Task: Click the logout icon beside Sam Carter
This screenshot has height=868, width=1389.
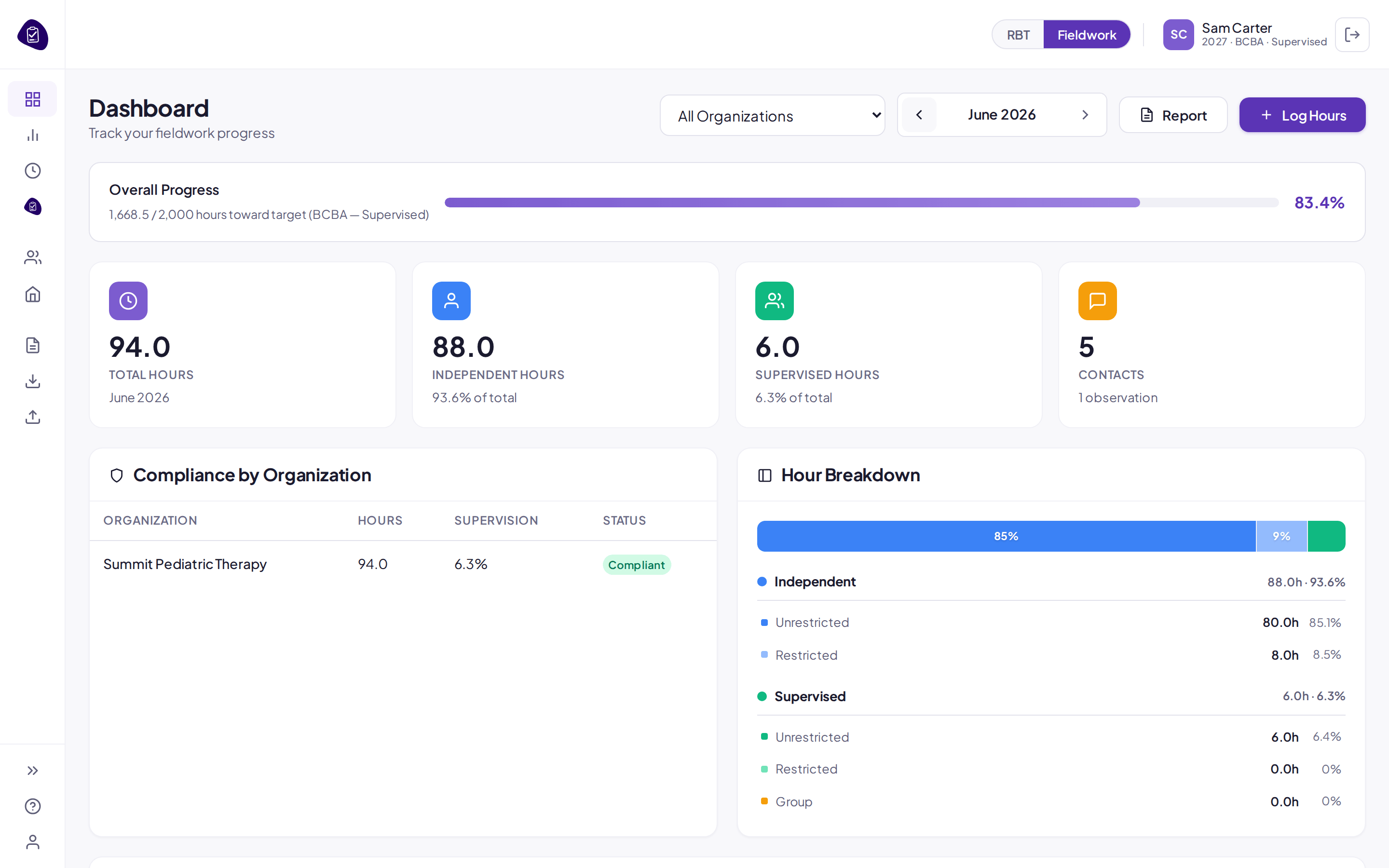Action: (1352, 34)
